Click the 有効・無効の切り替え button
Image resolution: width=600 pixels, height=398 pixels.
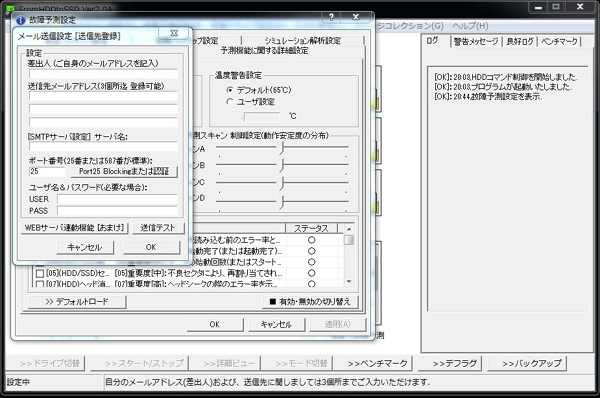pos(310,302)
